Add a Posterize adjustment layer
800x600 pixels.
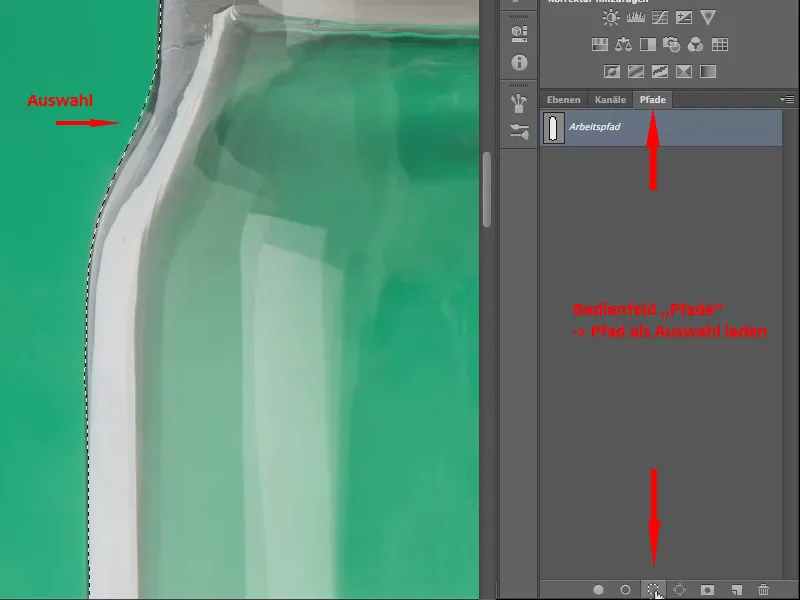click(636, 71)
